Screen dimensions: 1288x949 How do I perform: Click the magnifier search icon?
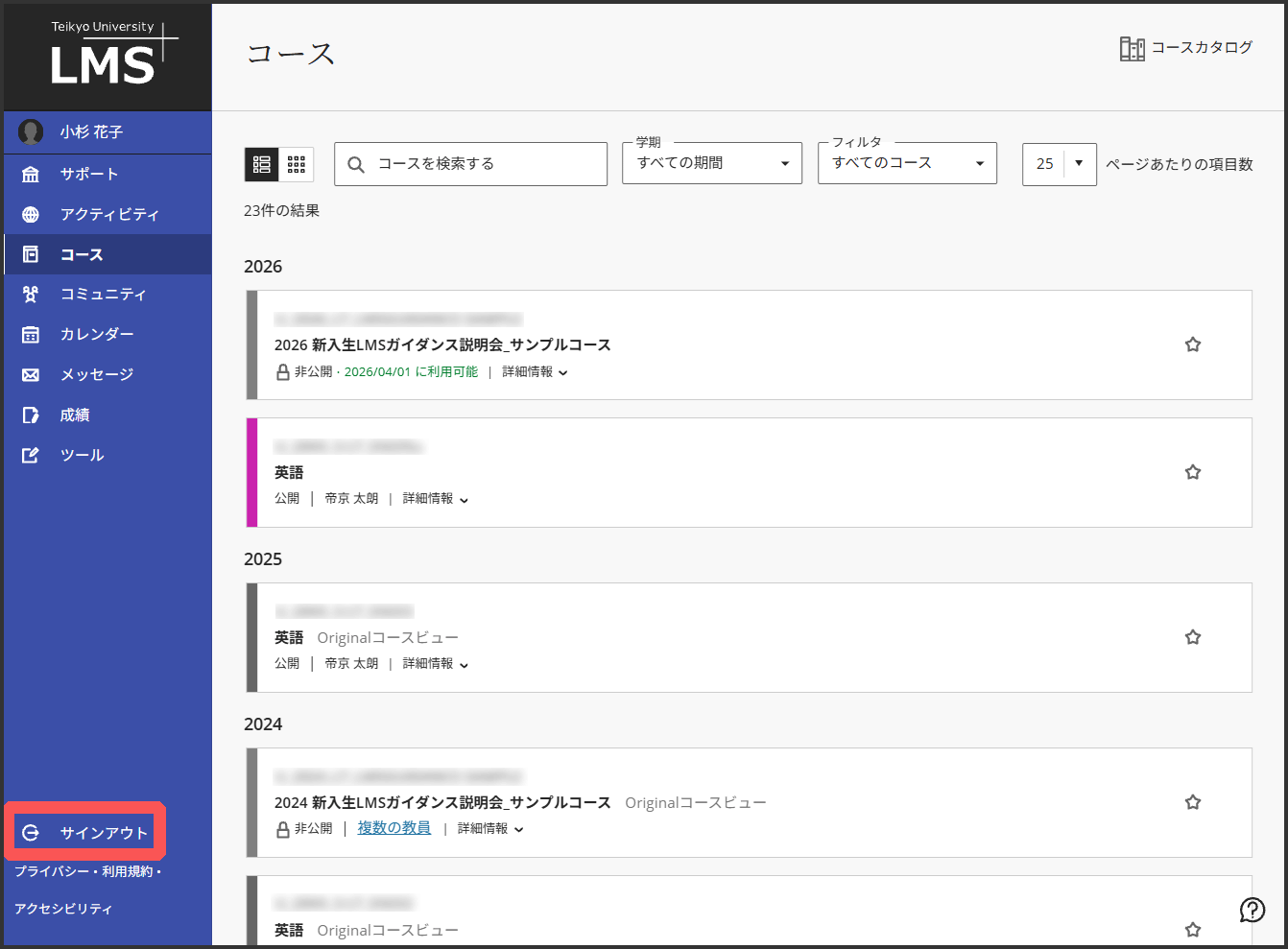(x=356, y=165)
